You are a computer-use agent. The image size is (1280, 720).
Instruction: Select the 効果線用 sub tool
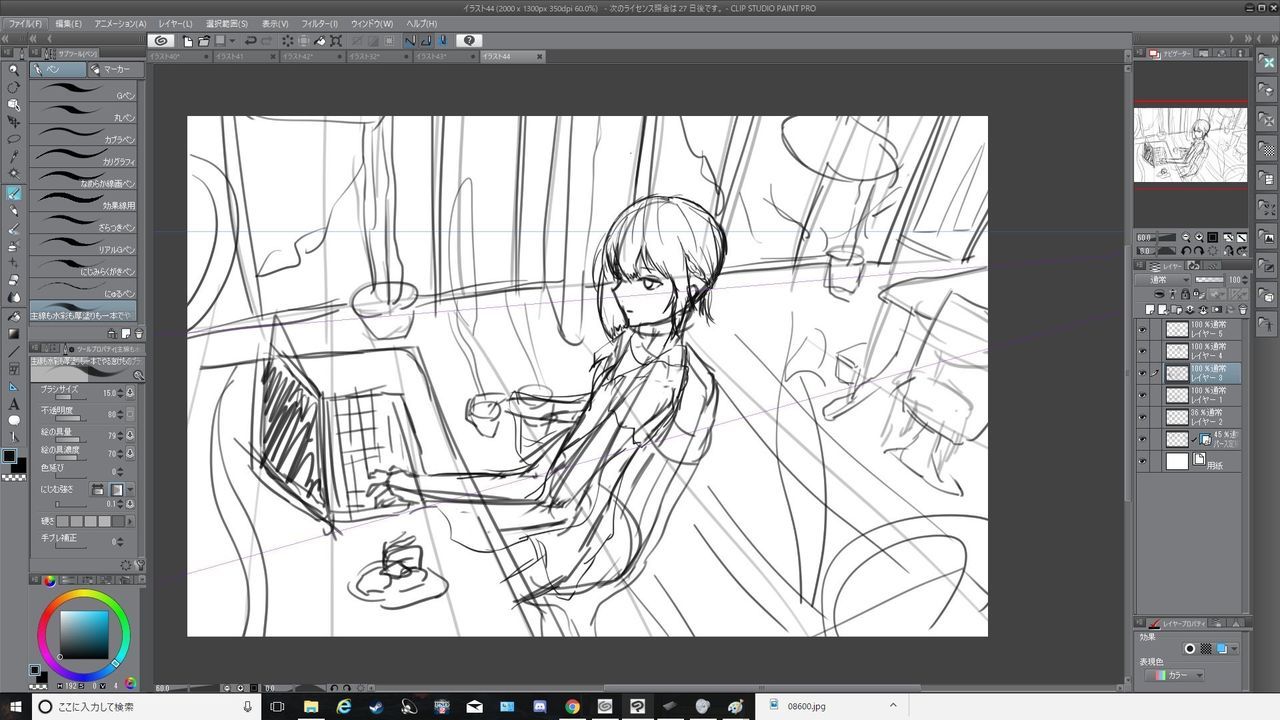pyautogui.click(x=83, y=202)
